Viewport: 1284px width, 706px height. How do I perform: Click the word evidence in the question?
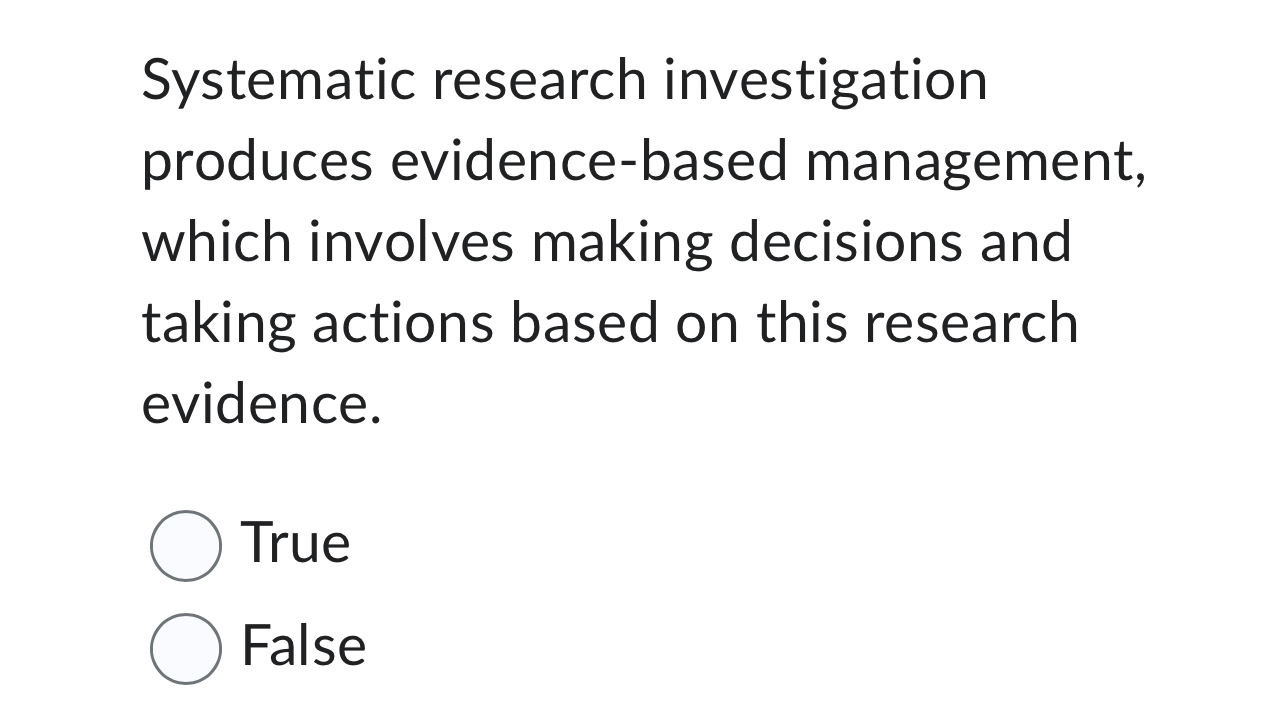pos(258,405)
